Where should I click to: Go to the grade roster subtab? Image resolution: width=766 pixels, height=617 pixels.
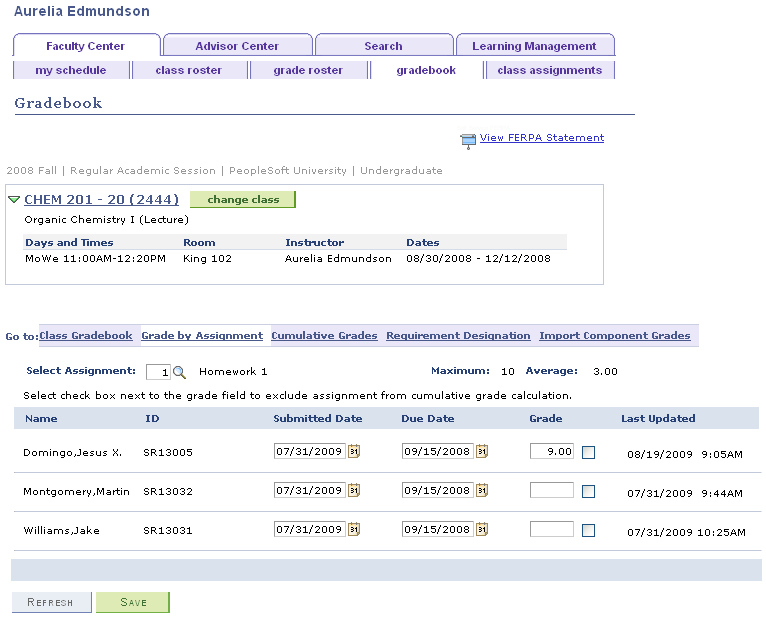point(308,70)
